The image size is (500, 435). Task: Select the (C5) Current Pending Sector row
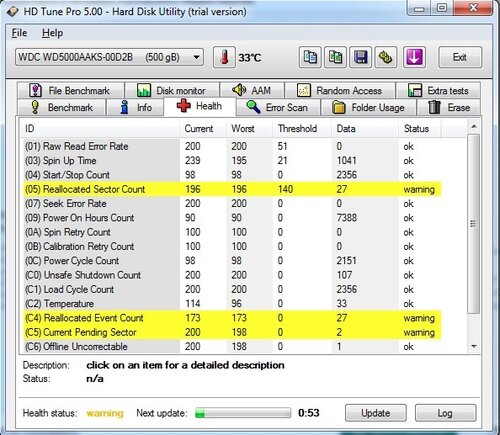[232, 333]
